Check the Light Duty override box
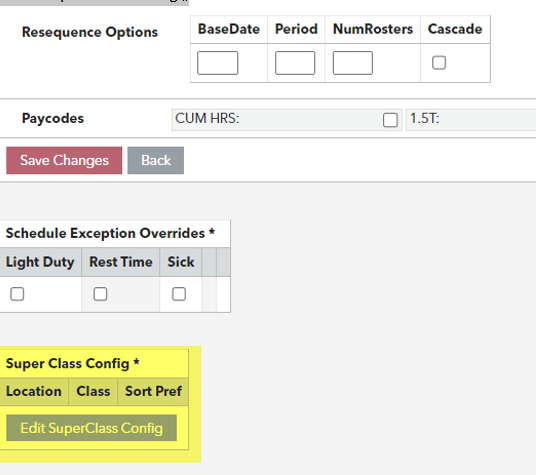This screenshot has width=536, height=475. pyautogui.click(x=17, y=294)
